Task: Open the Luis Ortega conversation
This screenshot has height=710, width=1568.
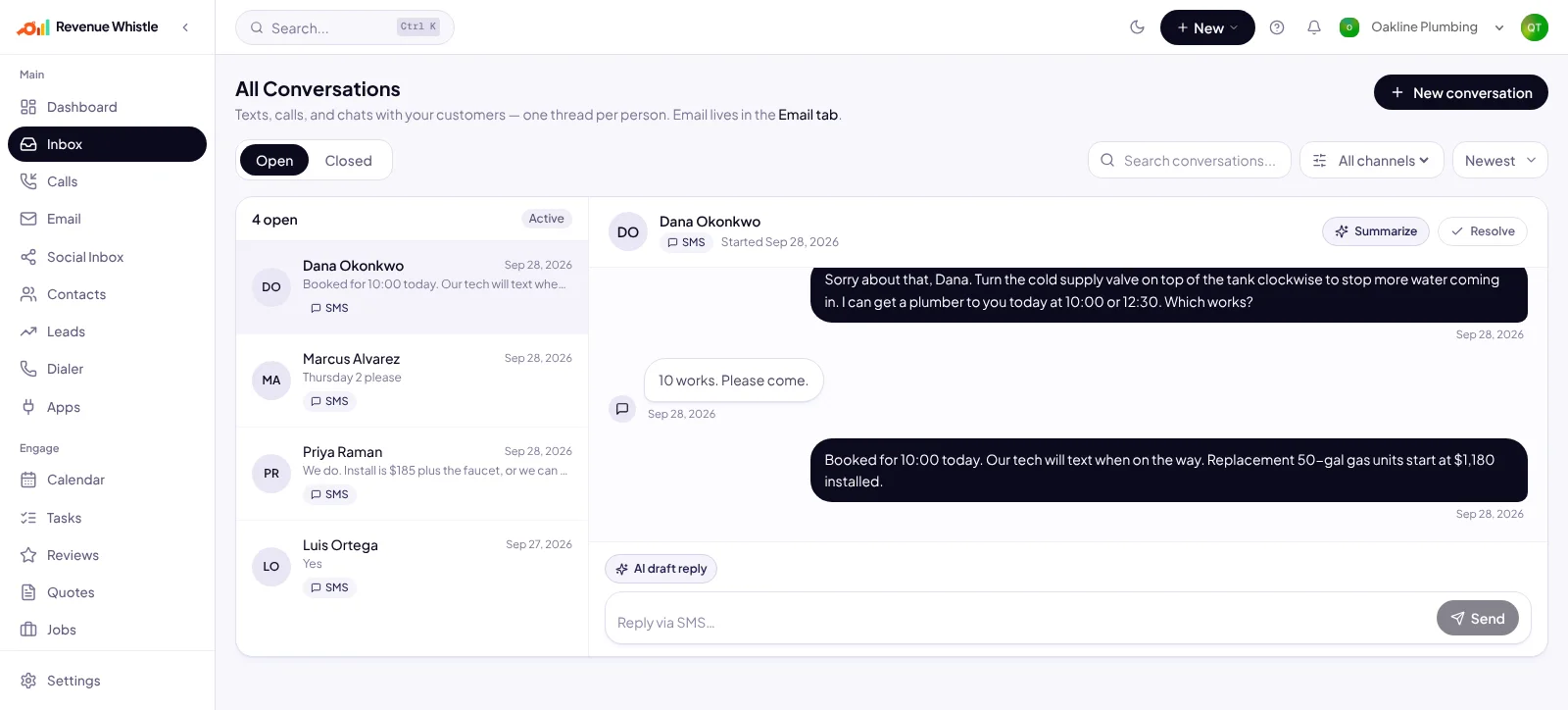Action: pyautogui.click(x=413, y=567)
